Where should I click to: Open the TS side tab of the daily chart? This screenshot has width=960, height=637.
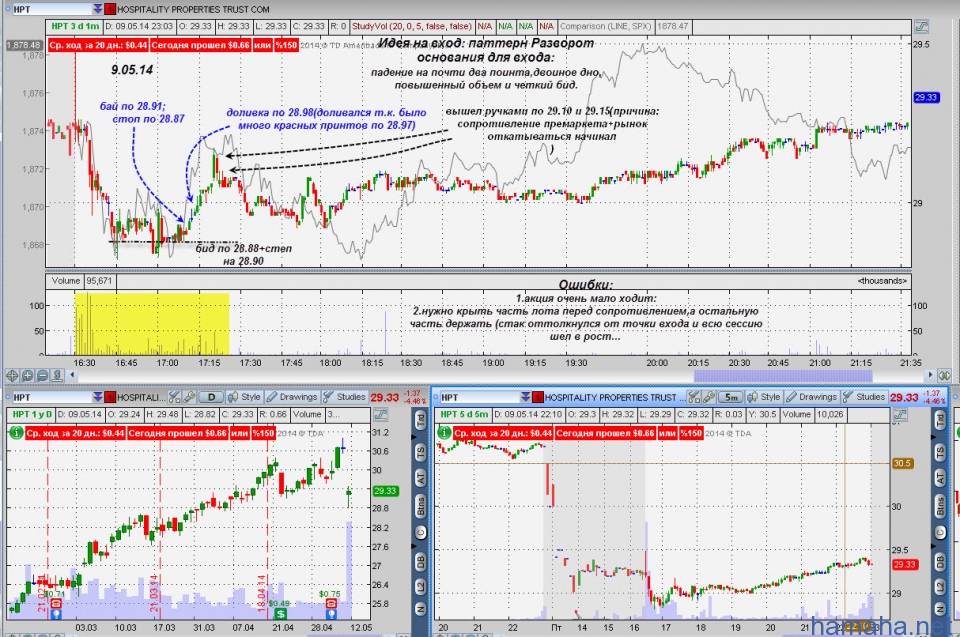pos(421,453)
